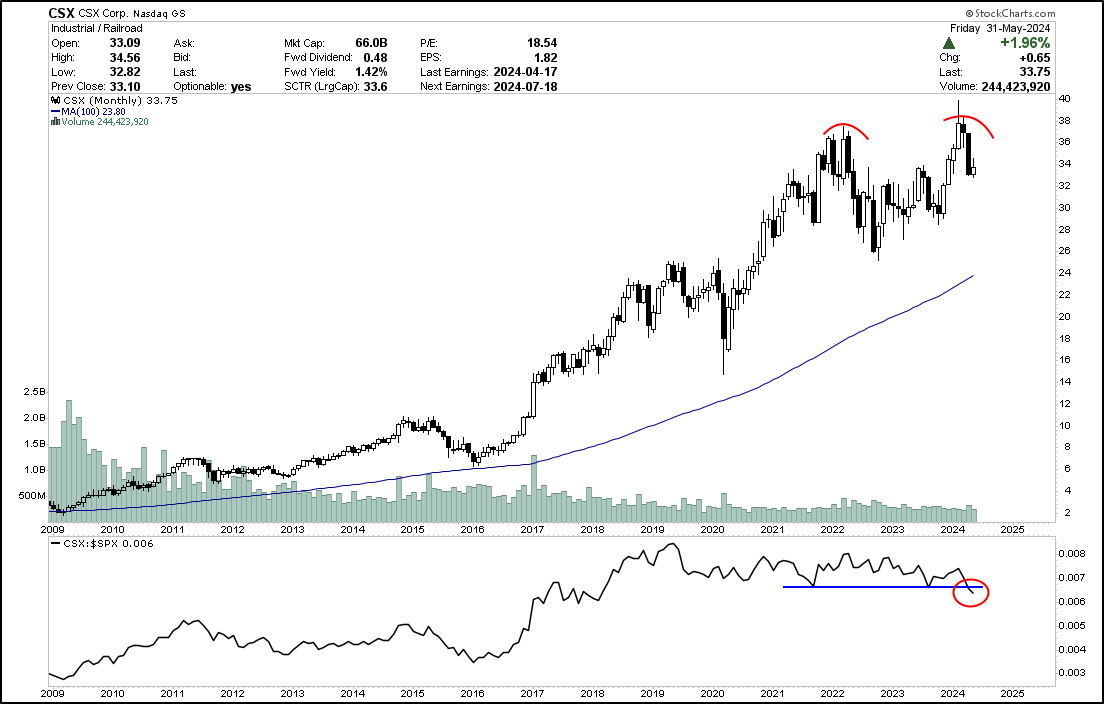
Task: Click the Optionable yes value
Action: point(241,87)
